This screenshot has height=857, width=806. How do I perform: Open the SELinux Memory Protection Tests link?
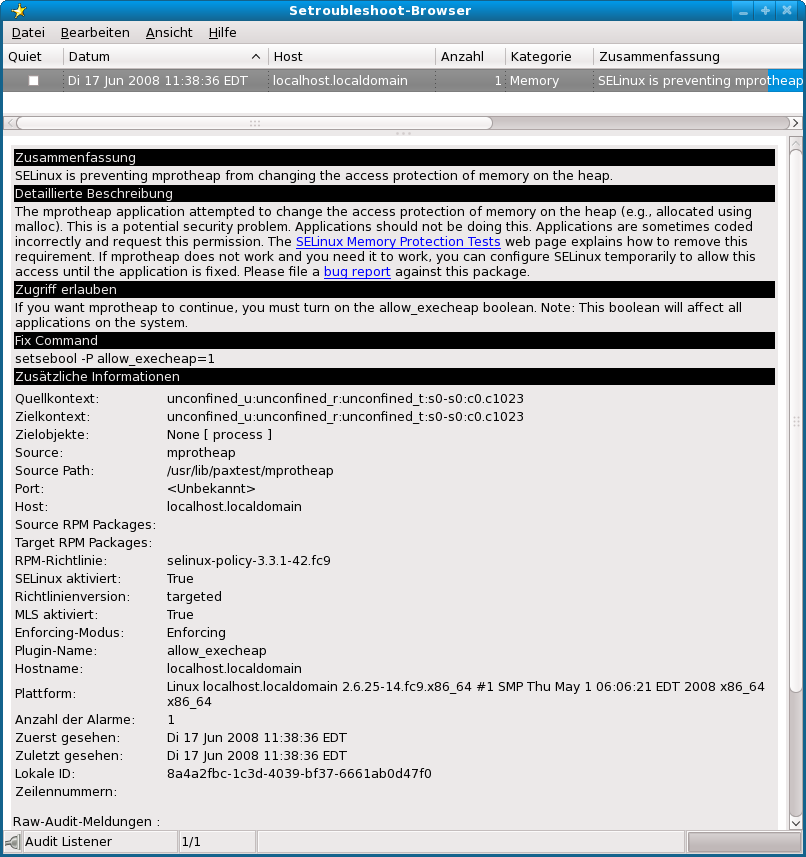pyautogui.click(x=398, y=242)
